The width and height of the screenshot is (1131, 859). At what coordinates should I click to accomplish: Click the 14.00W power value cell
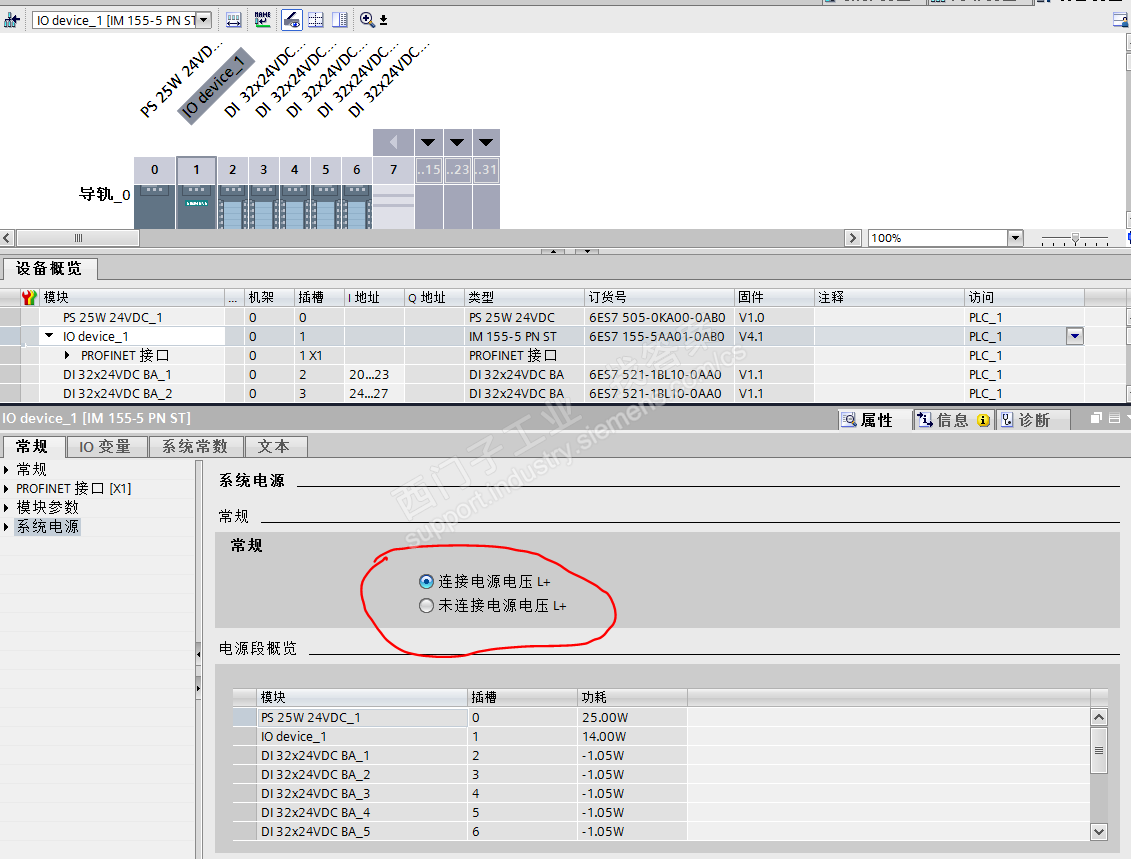pos(632,736)
